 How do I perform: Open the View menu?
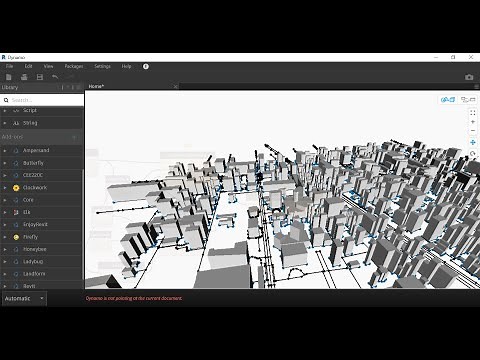[48, 66]
